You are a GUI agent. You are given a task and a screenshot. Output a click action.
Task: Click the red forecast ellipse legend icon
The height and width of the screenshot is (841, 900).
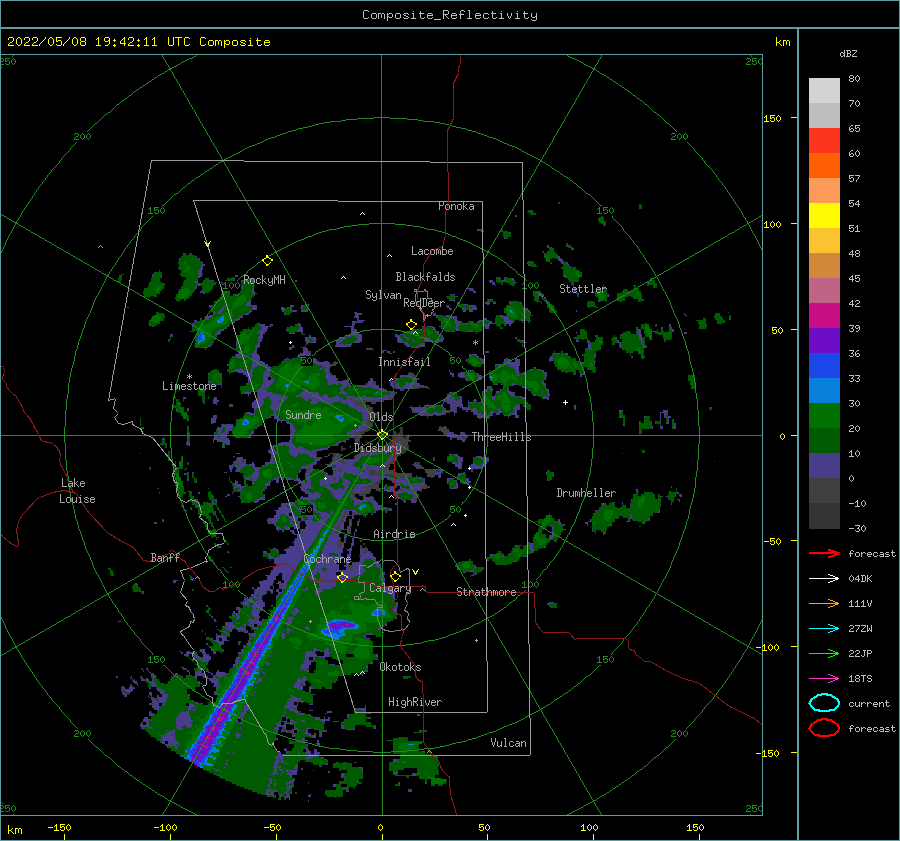point(824,728)
